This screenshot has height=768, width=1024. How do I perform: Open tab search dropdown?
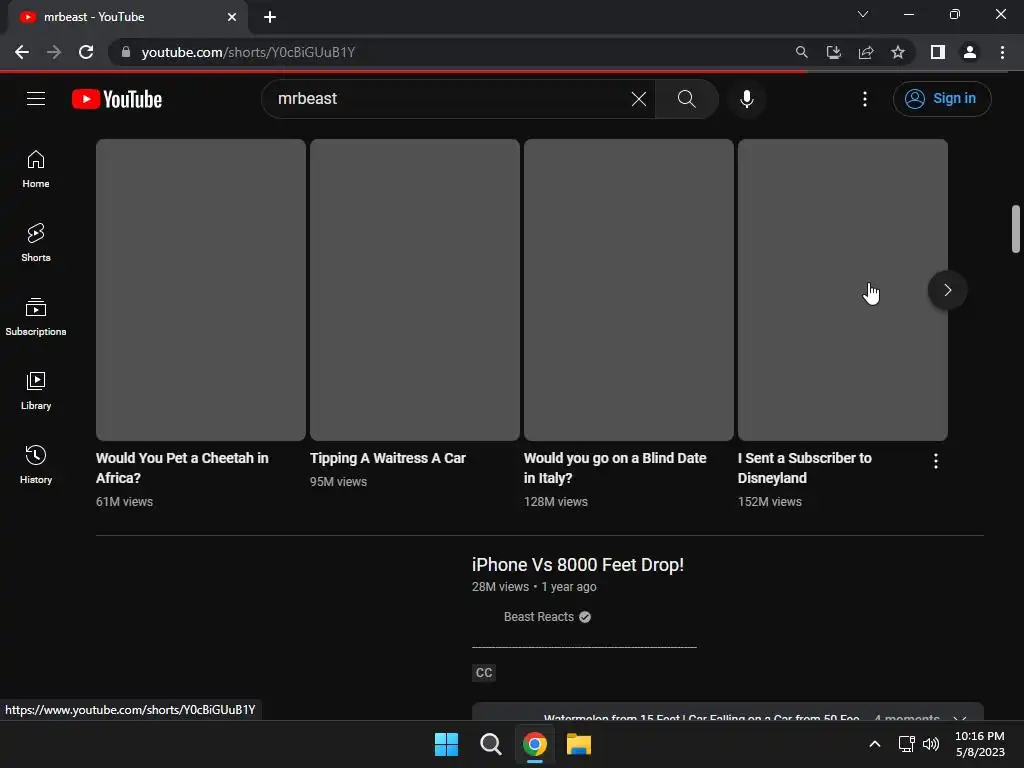point(863,14)
